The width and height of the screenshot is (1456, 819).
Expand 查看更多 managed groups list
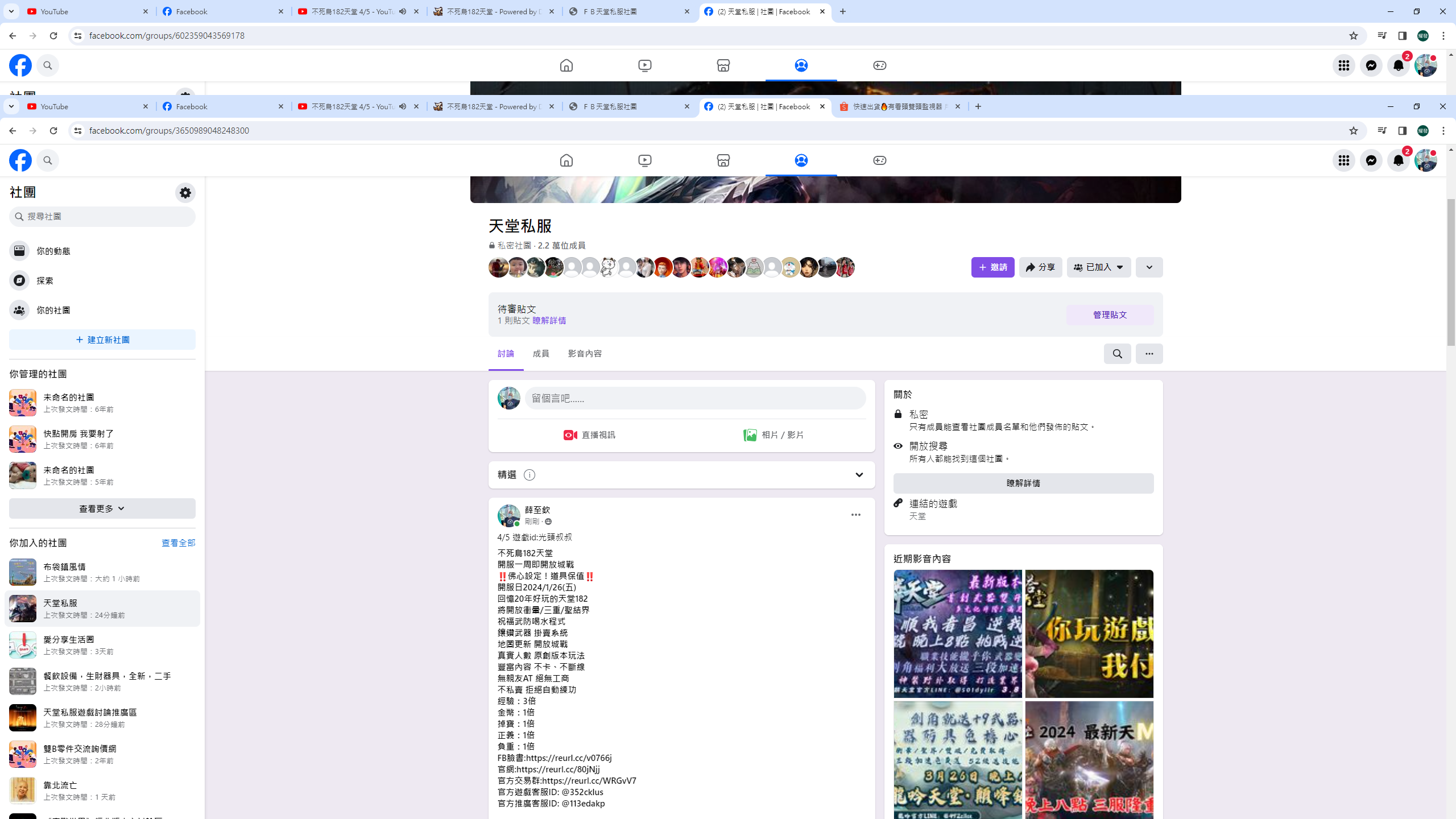pyautogui.click(x=102, y=508)
